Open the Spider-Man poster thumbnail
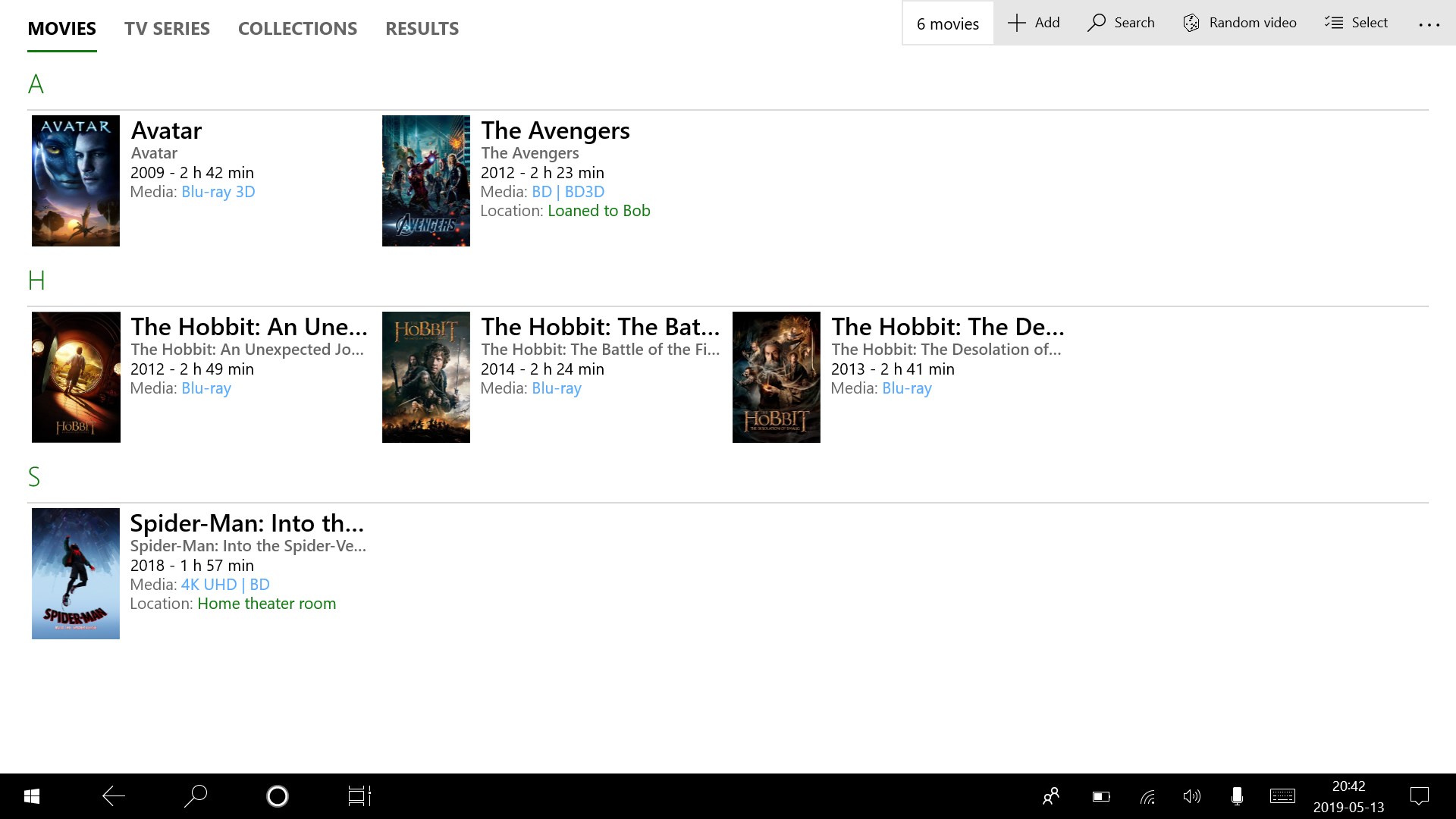The height and width of the screenshot is (819, 1456). pyautogui.click(x=76, y=573)
